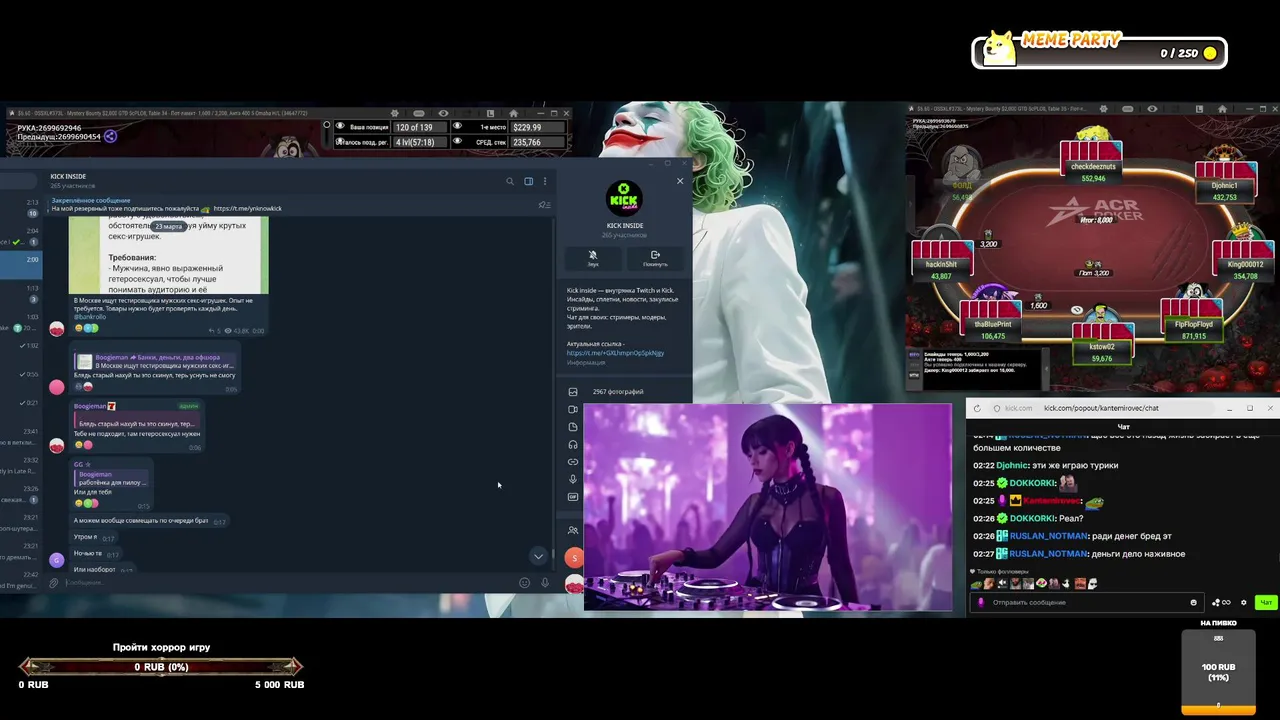Screen dimensions: 1280x720
Task: Click the share hand icon in poker table
Action: pos(110,136)
